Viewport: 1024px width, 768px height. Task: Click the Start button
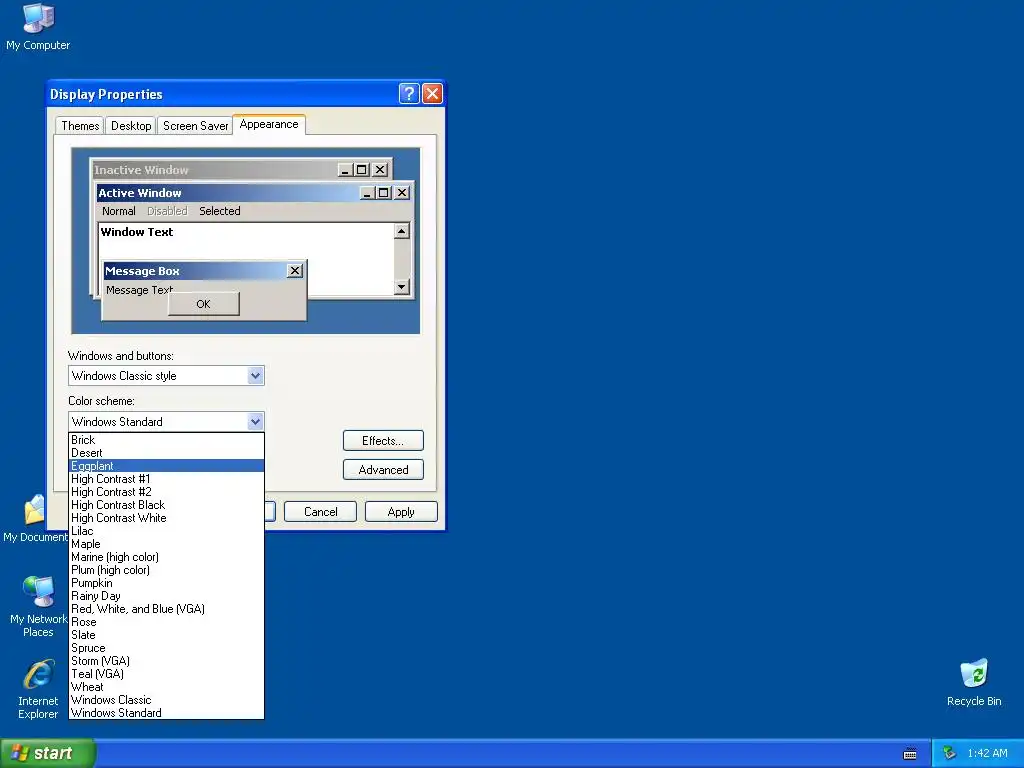pyautogui.click(x=48, y=753)
